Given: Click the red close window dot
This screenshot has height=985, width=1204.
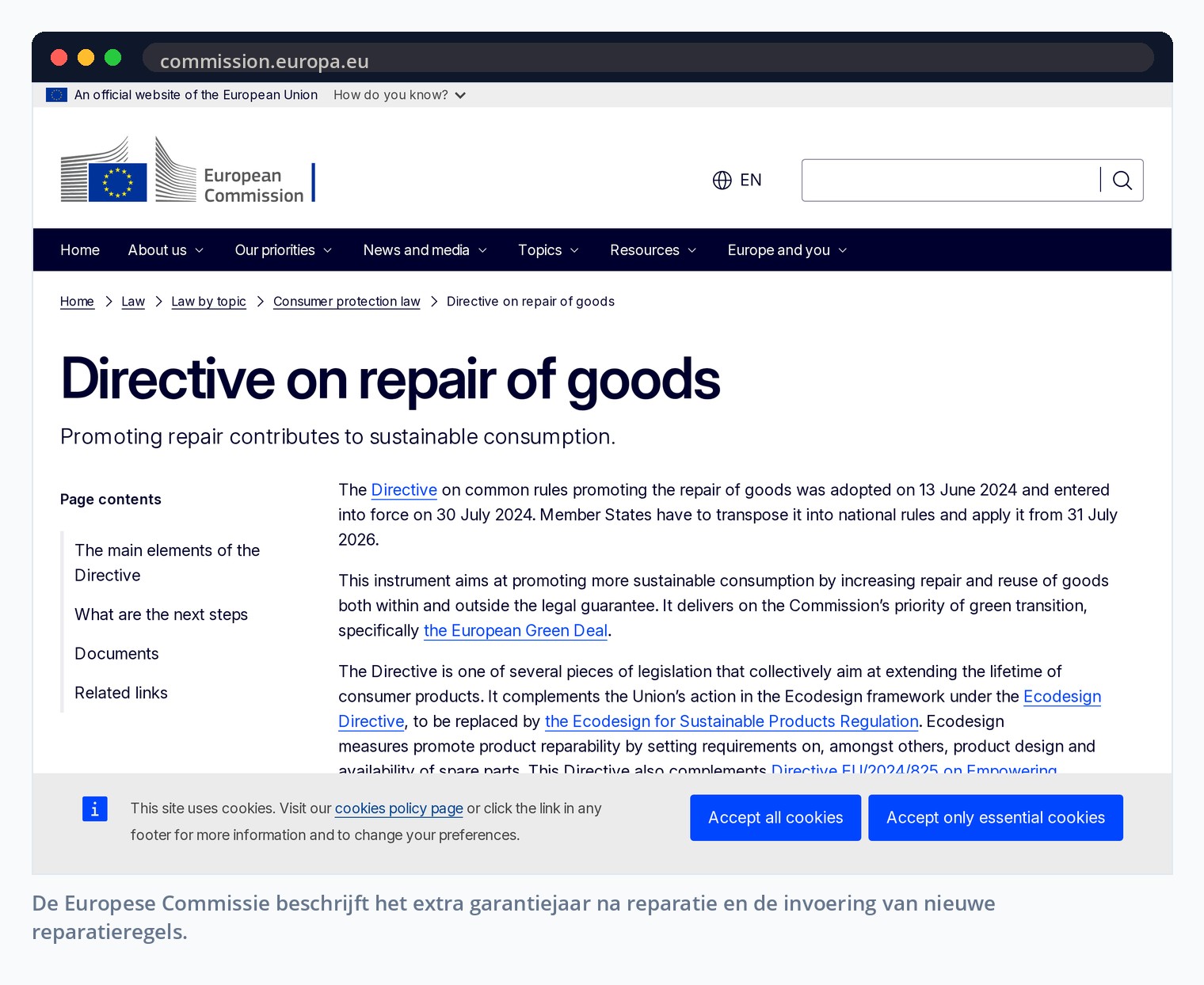Looking at the screenshot, I should click(x=59, y=57).
